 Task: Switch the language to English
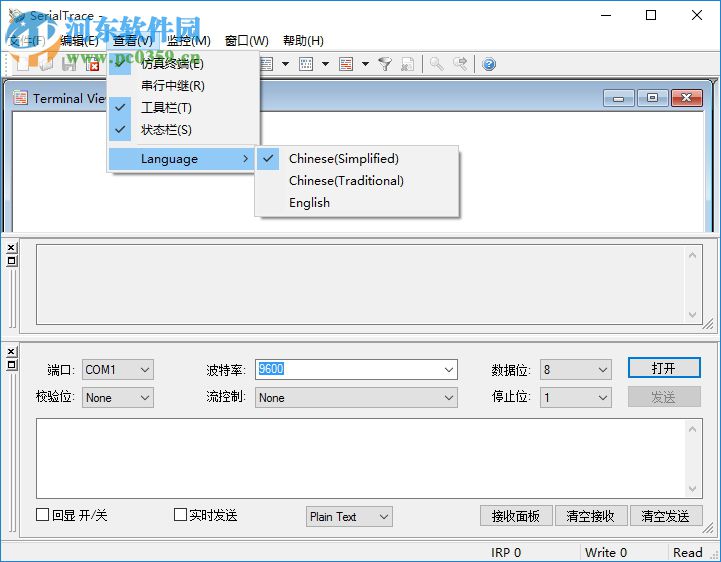pos(357,203)
